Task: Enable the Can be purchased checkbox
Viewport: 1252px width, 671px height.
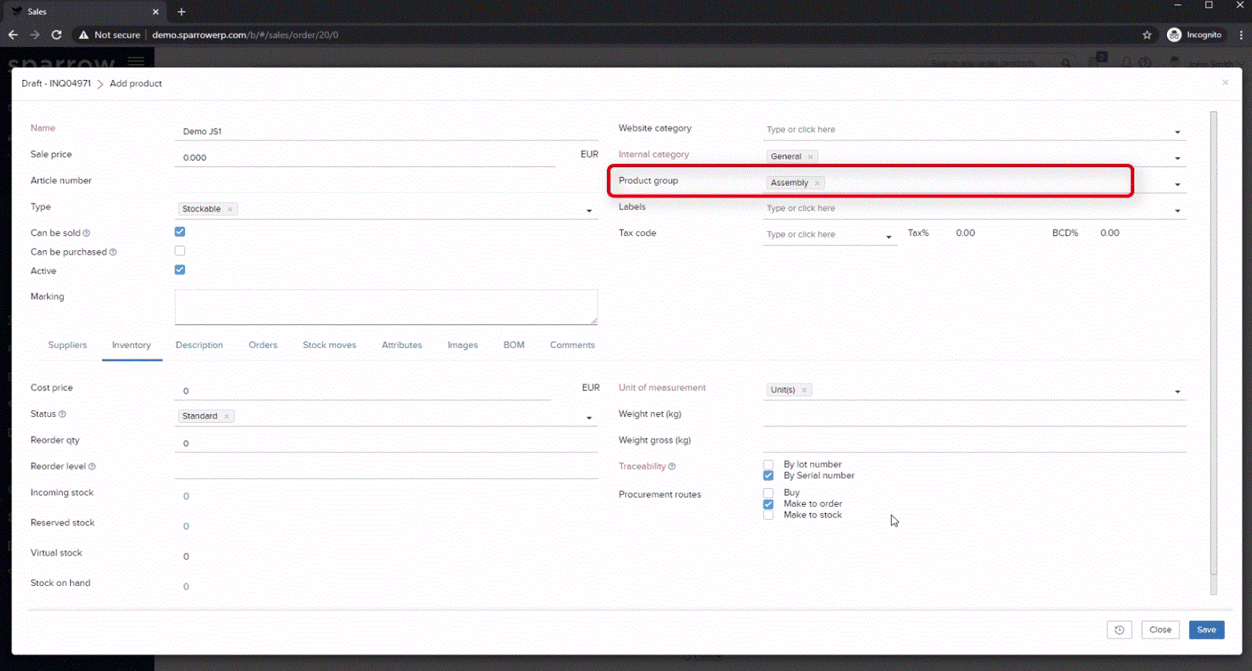Action: 180,251
